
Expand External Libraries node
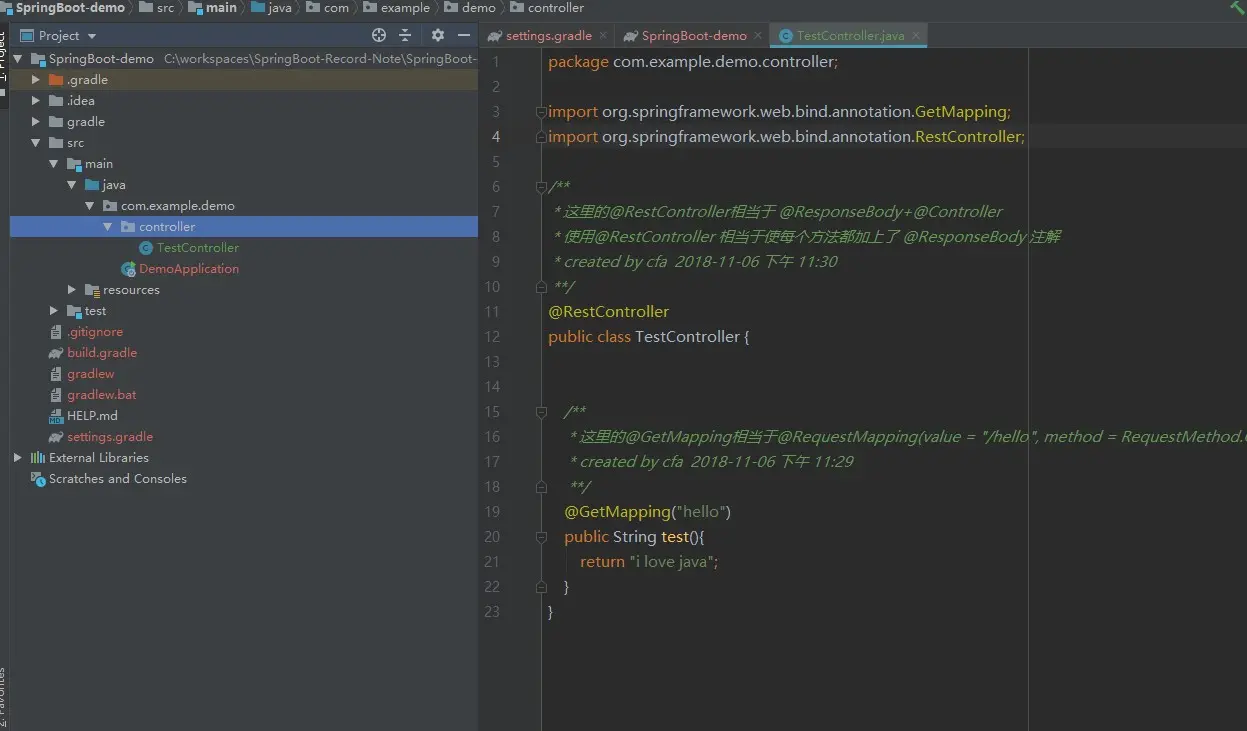point(18,458)
